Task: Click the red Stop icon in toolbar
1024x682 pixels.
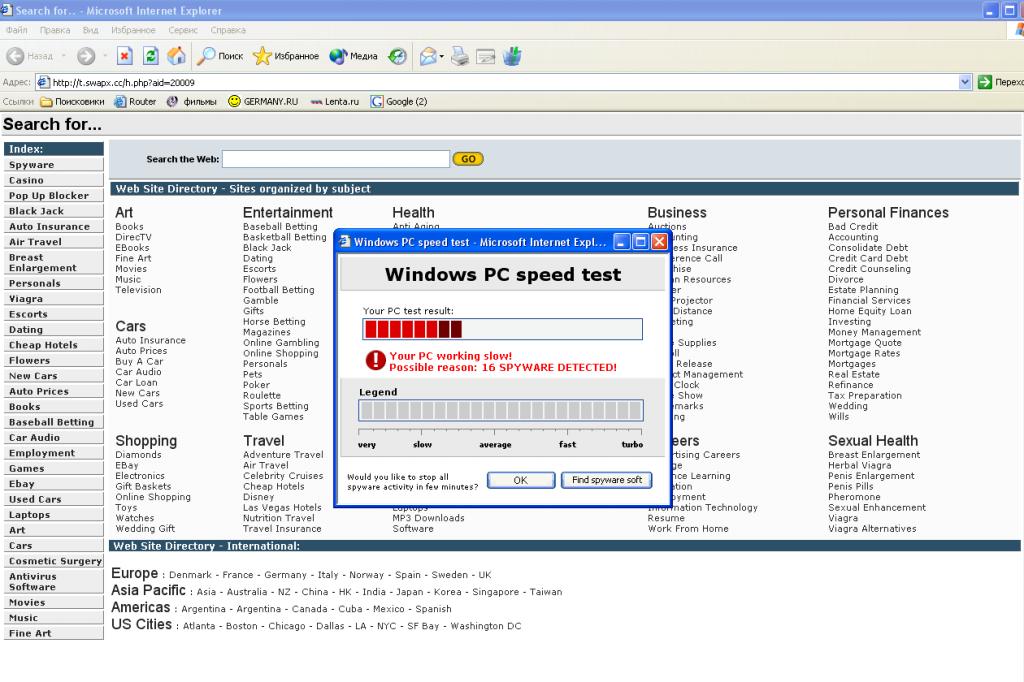Action: point(125,56)
